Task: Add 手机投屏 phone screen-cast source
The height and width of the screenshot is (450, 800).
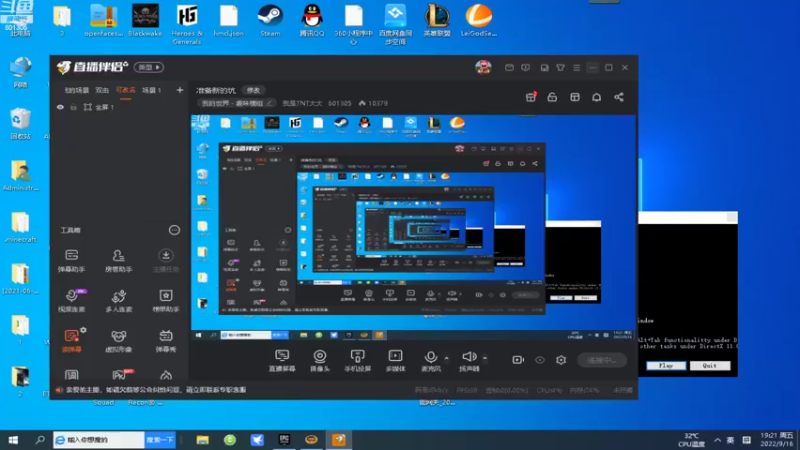Action: pos(357,360)
